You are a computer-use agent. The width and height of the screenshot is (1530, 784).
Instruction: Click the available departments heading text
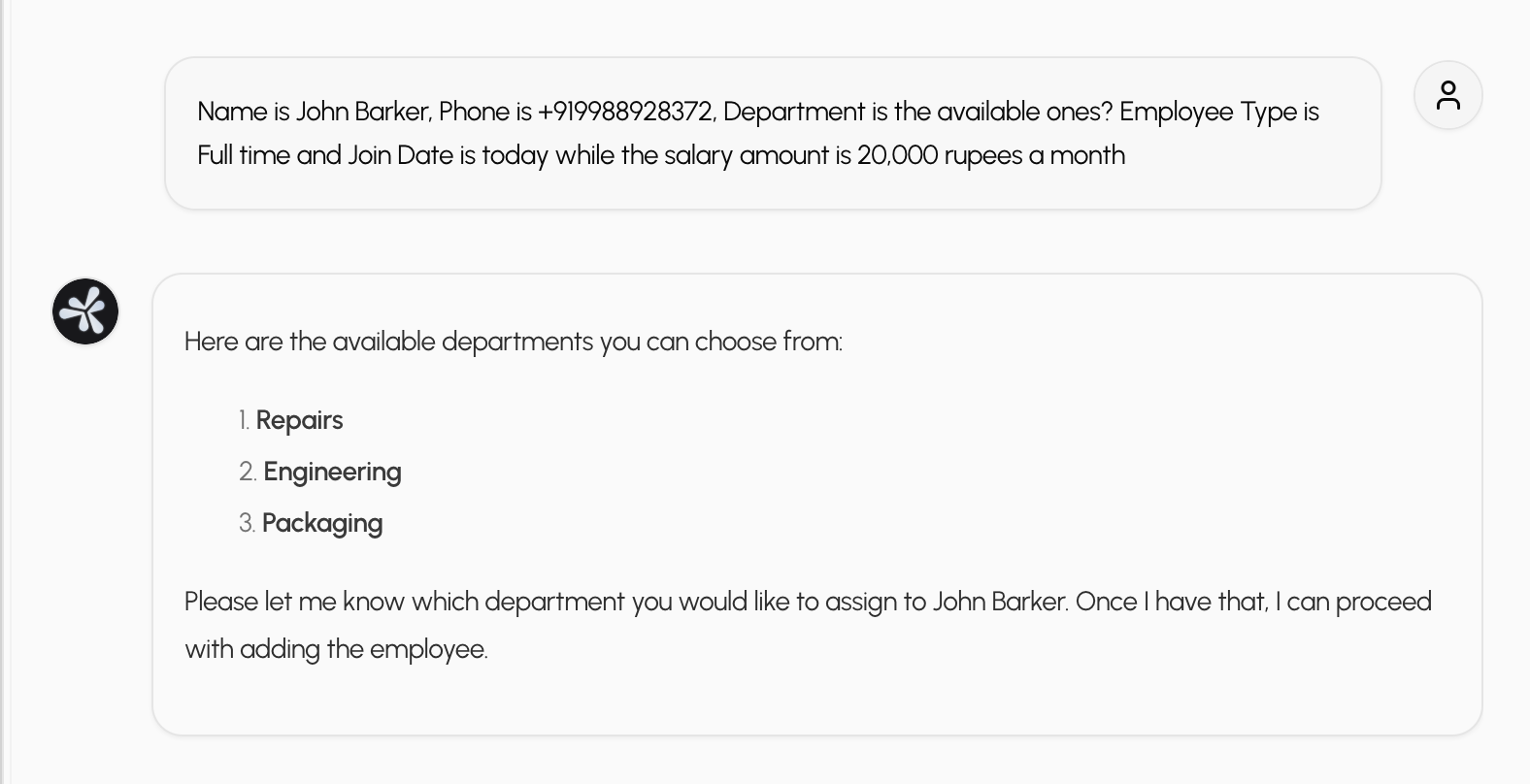coord(514,342)
